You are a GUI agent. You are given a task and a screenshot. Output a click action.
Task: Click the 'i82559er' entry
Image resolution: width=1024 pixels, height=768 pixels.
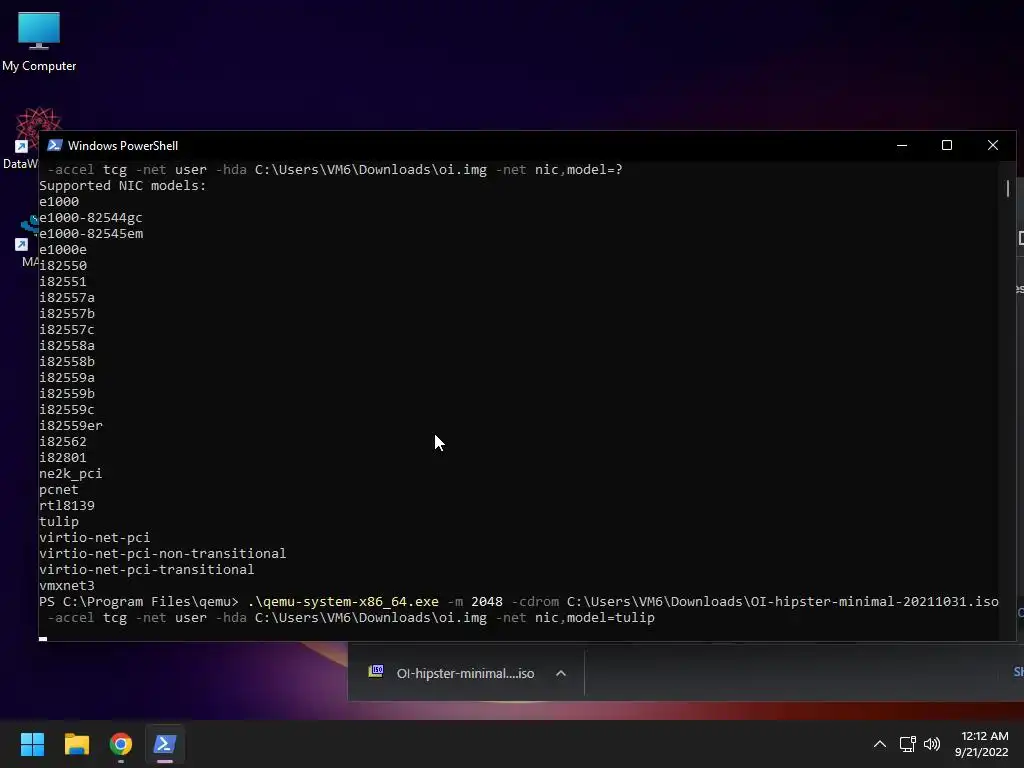tap(71, 425)
